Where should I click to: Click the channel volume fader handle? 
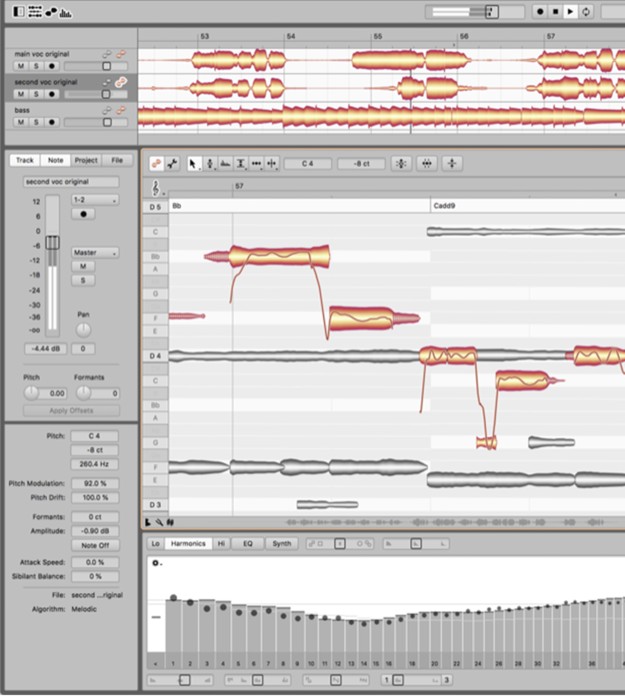(54, 243)
